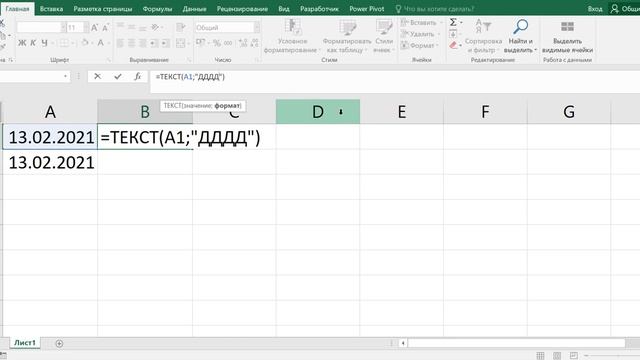The width and height of the screenshot is (640, 360).
Task: Select cell A2 containing 13.02.2021
Action: point(50,162)
